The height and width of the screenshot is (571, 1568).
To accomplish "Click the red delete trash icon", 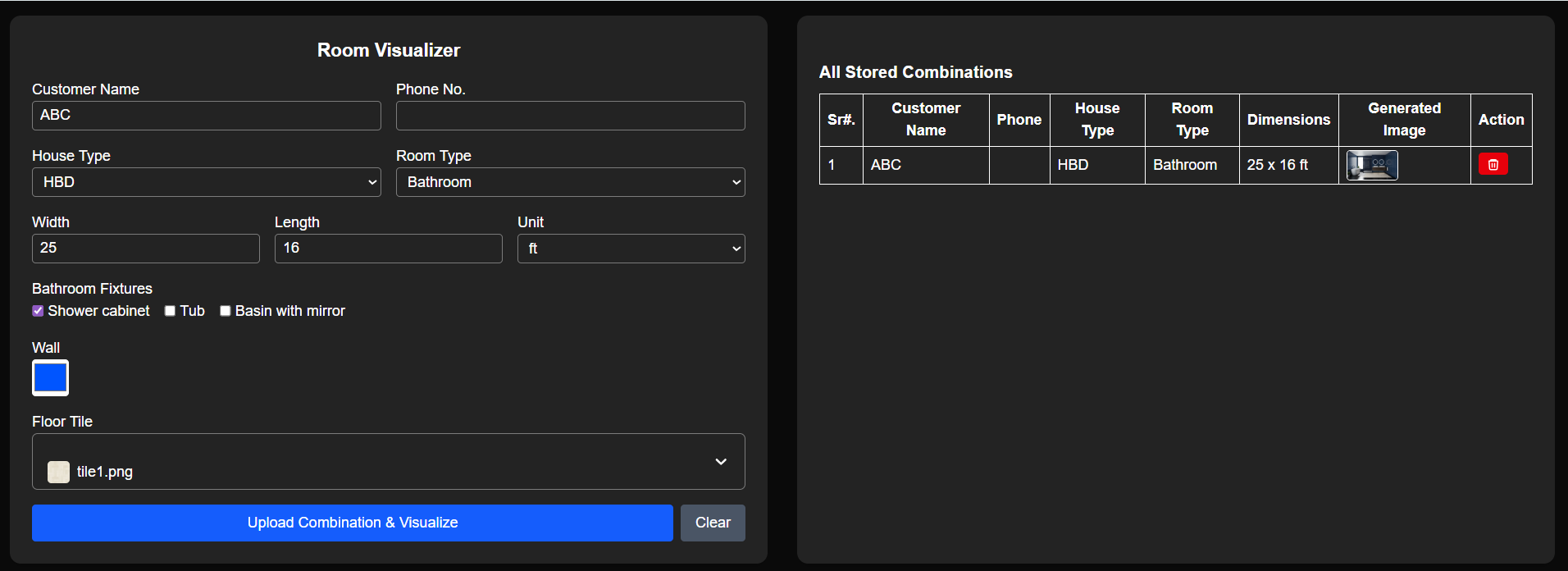I will point(1493,165).
